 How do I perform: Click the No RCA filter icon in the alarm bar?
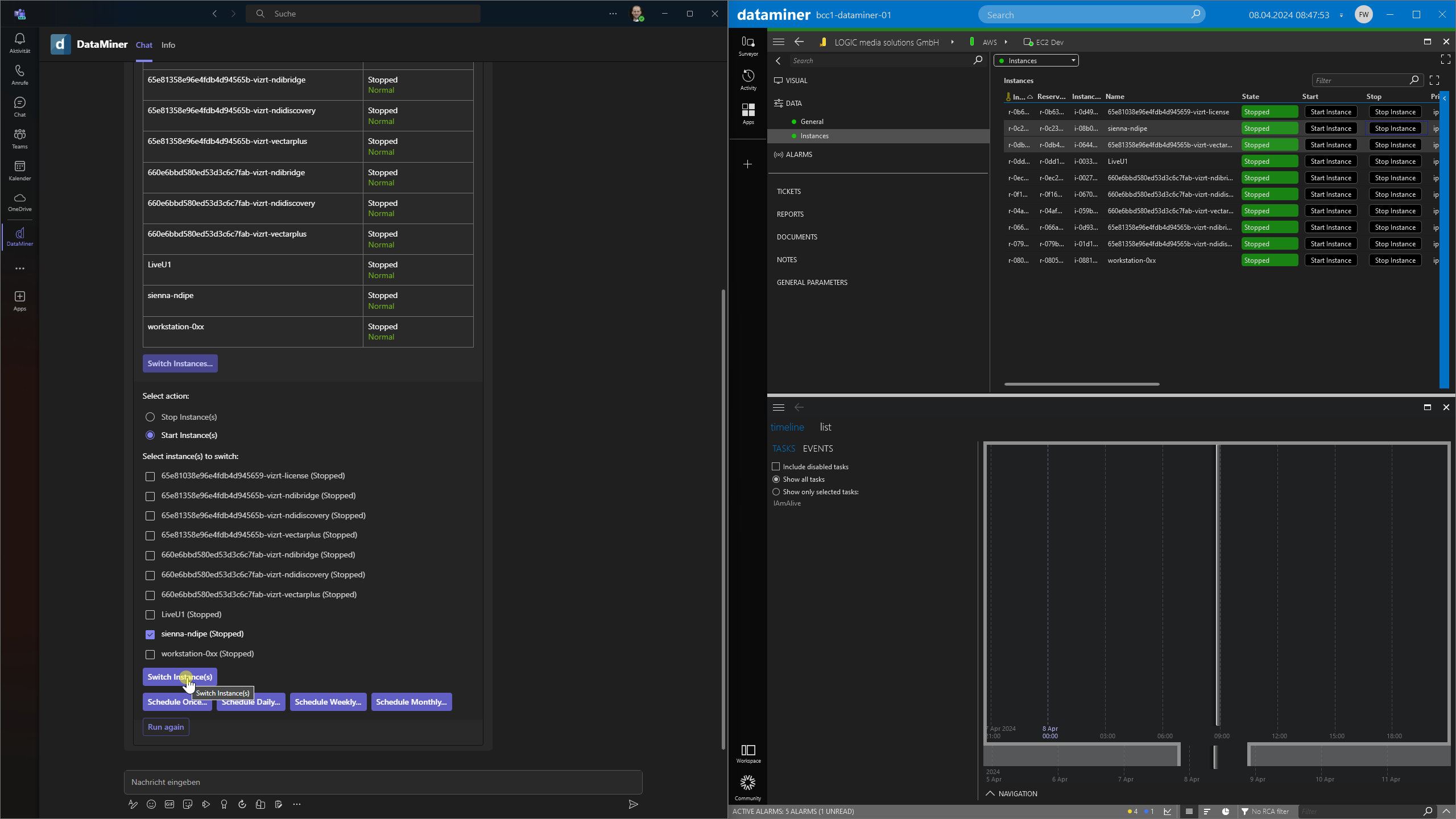pyautogui.click(x=1245, y=812)
